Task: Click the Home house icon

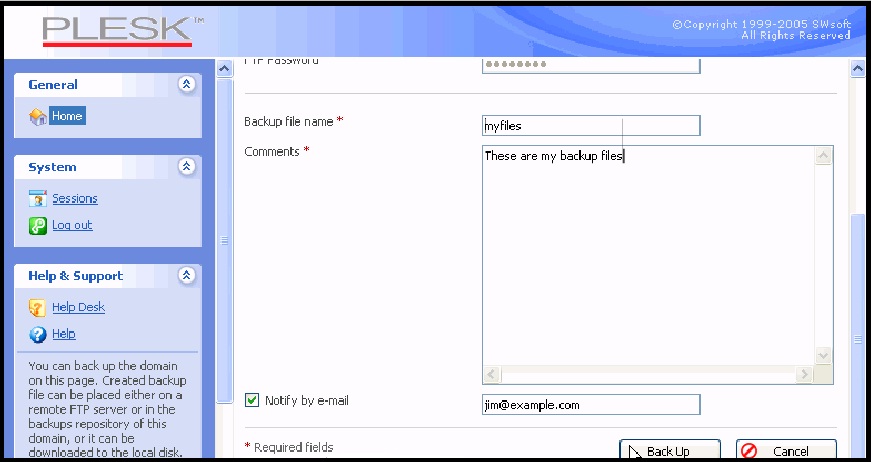Action: (x=38, y=117)
